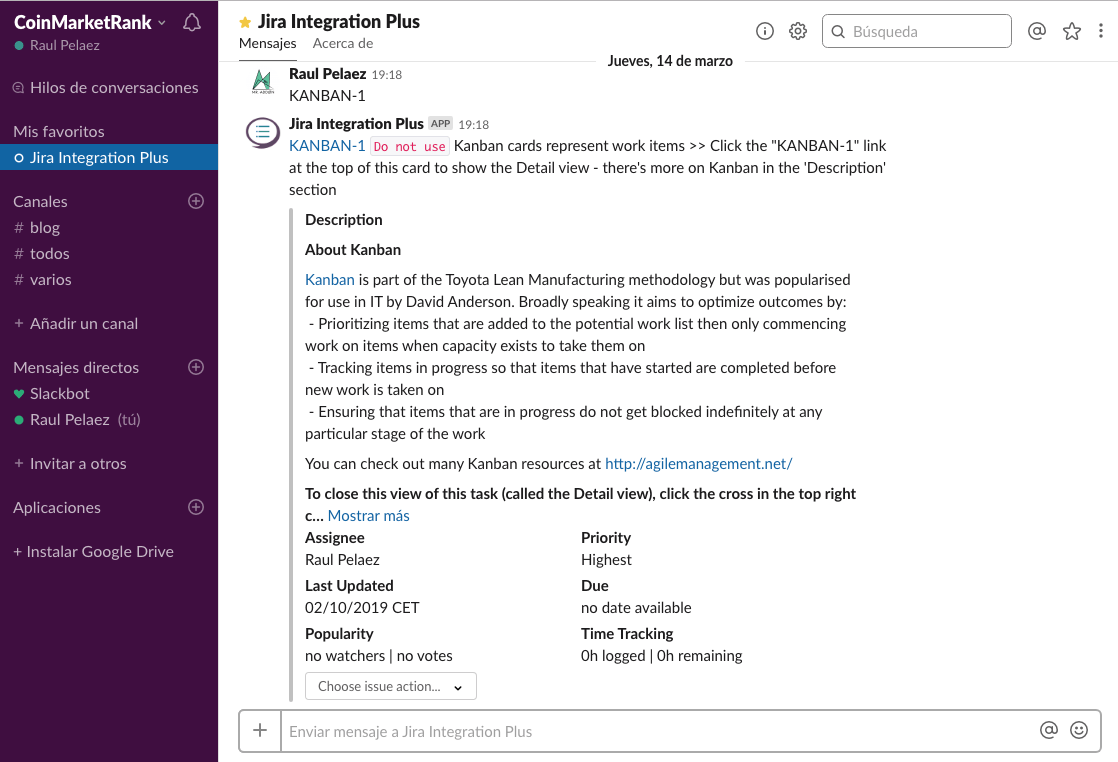Open starred items star icon
This screenshot has width=1118, height=762.
point(1072,31)
